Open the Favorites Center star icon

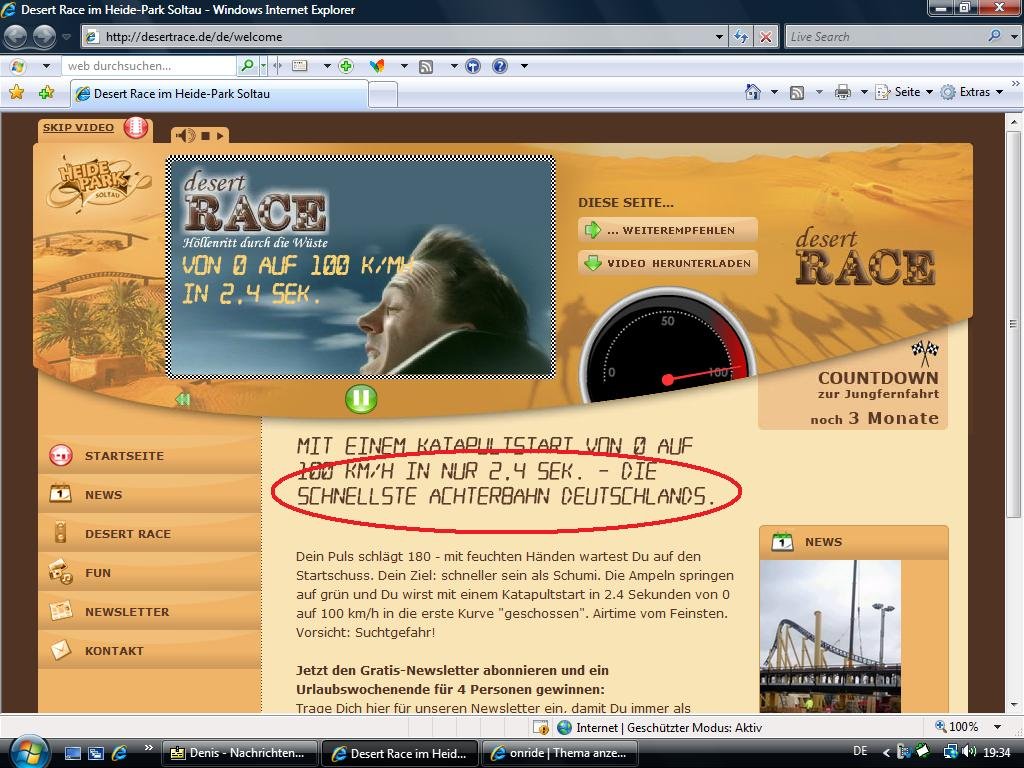17,93
